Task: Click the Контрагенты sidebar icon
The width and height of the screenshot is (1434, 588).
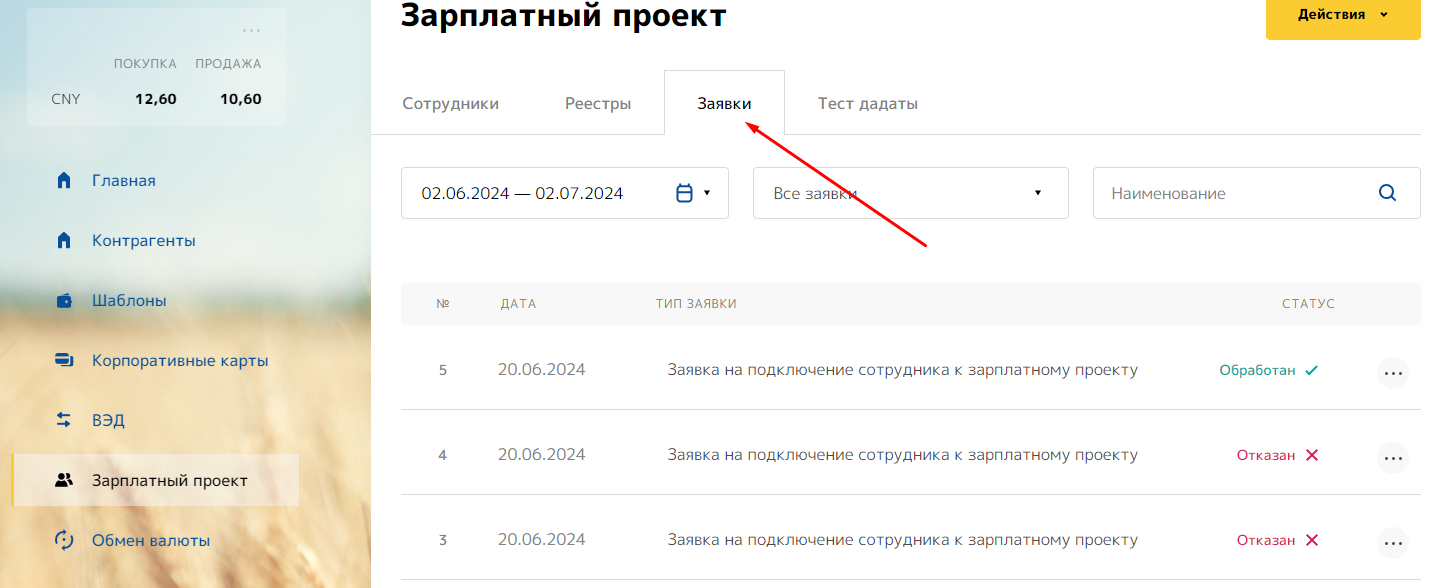Action: pyautogui.click(x=64, y=241)
